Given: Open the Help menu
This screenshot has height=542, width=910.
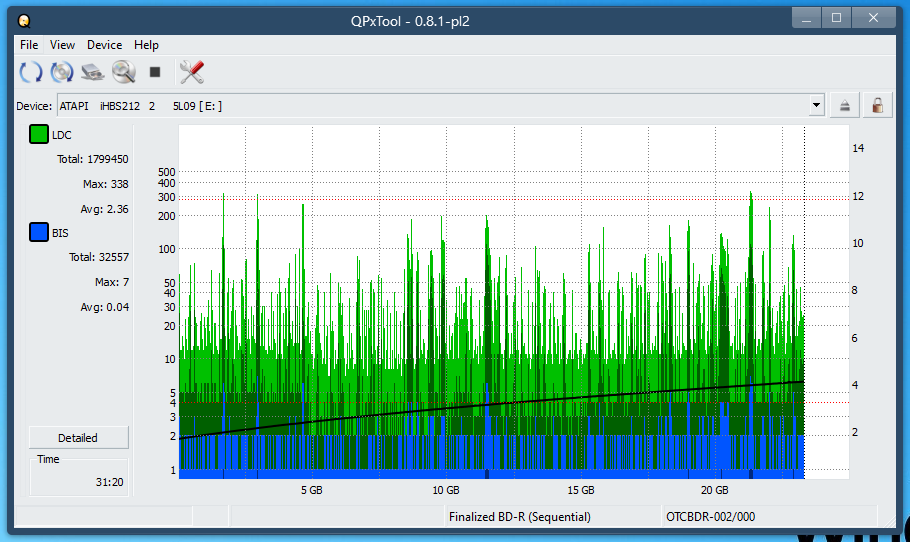Looking at the screenshot, I should [x=146, y=45].
